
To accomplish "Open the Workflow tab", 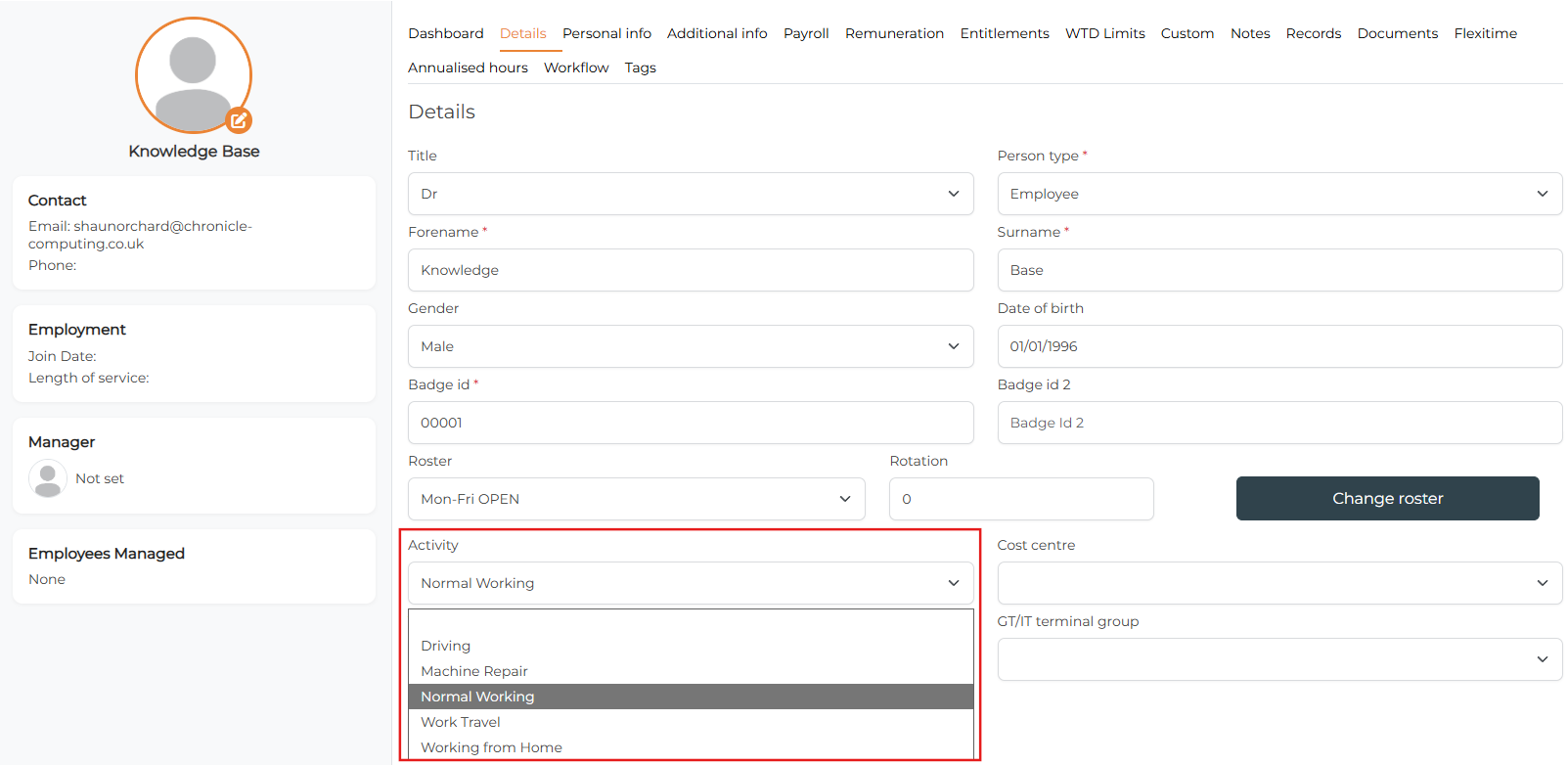I will click(576, 67).
